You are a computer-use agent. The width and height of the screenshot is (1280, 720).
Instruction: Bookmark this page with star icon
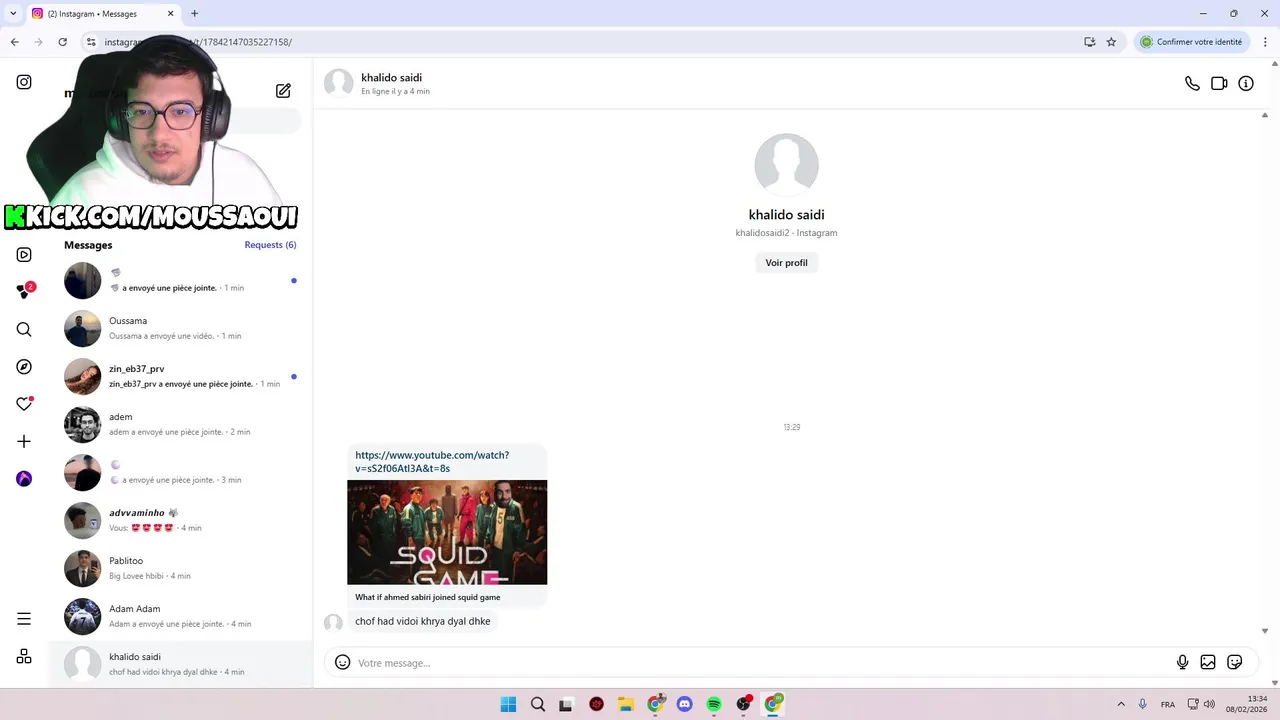tap(1111, 42)
